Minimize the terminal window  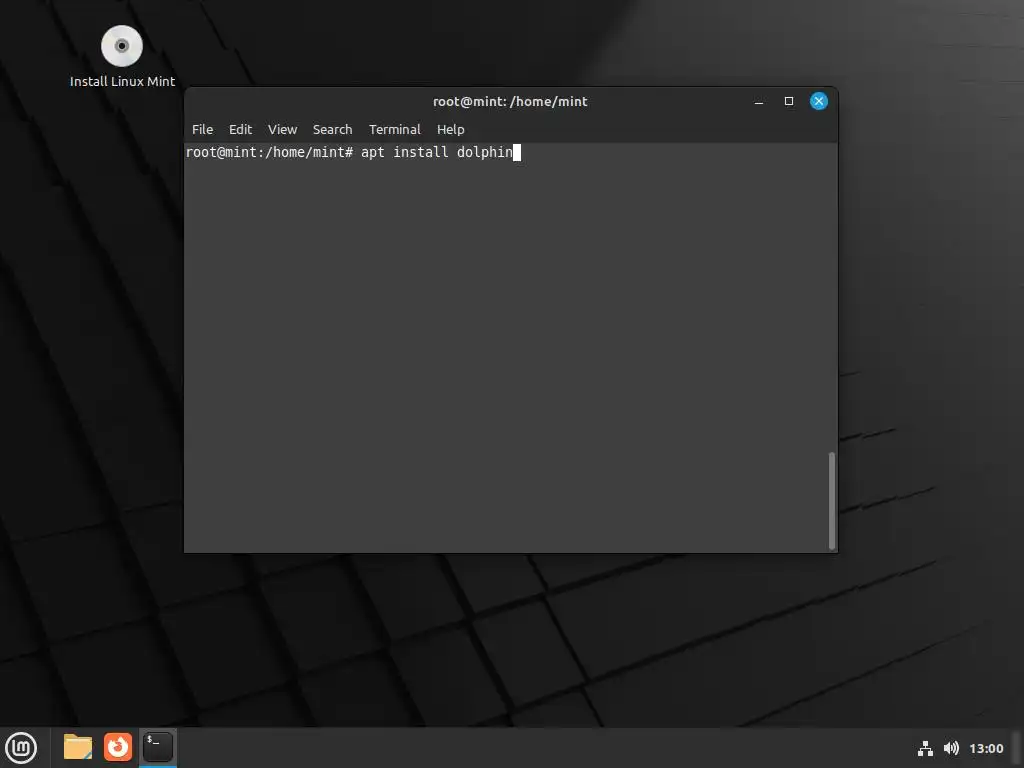pos(759,101)
